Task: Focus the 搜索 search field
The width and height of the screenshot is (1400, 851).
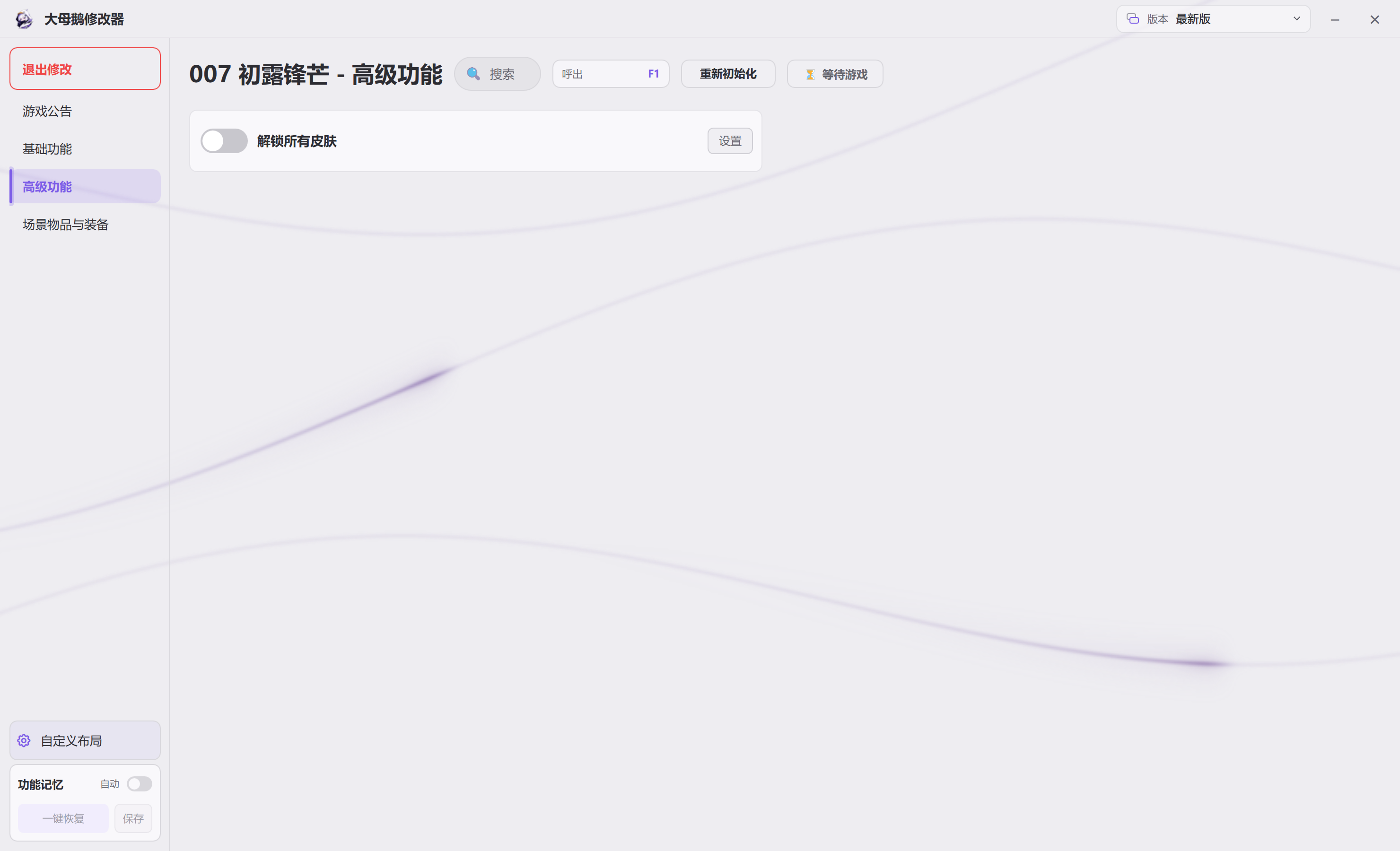Action: coord(497,74)
